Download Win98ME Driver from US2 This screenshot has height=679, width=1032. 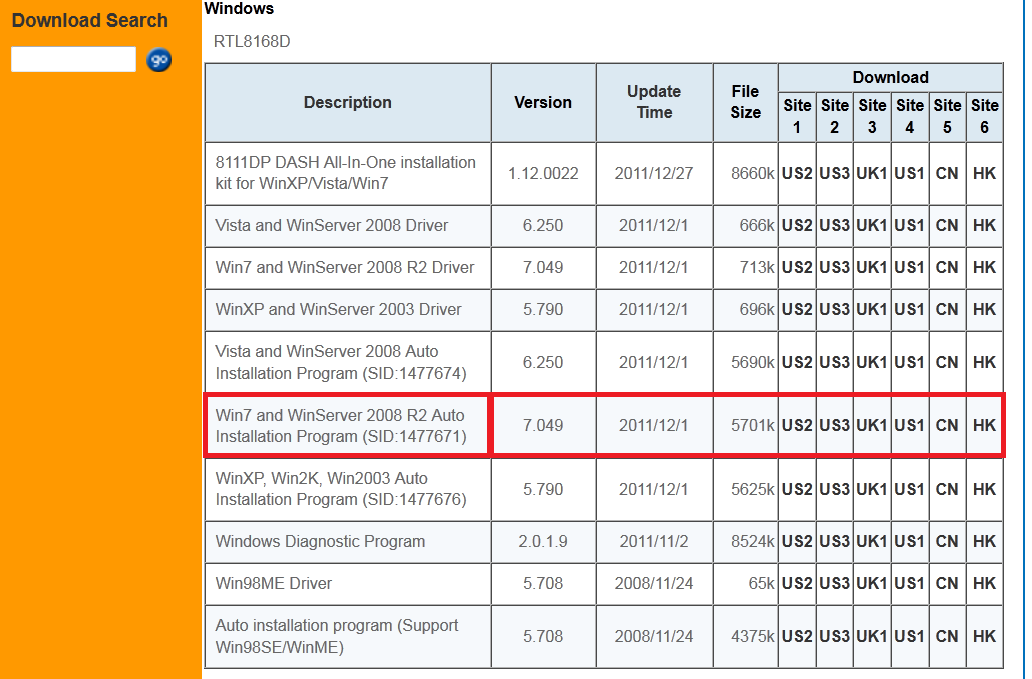coord(797,584)
